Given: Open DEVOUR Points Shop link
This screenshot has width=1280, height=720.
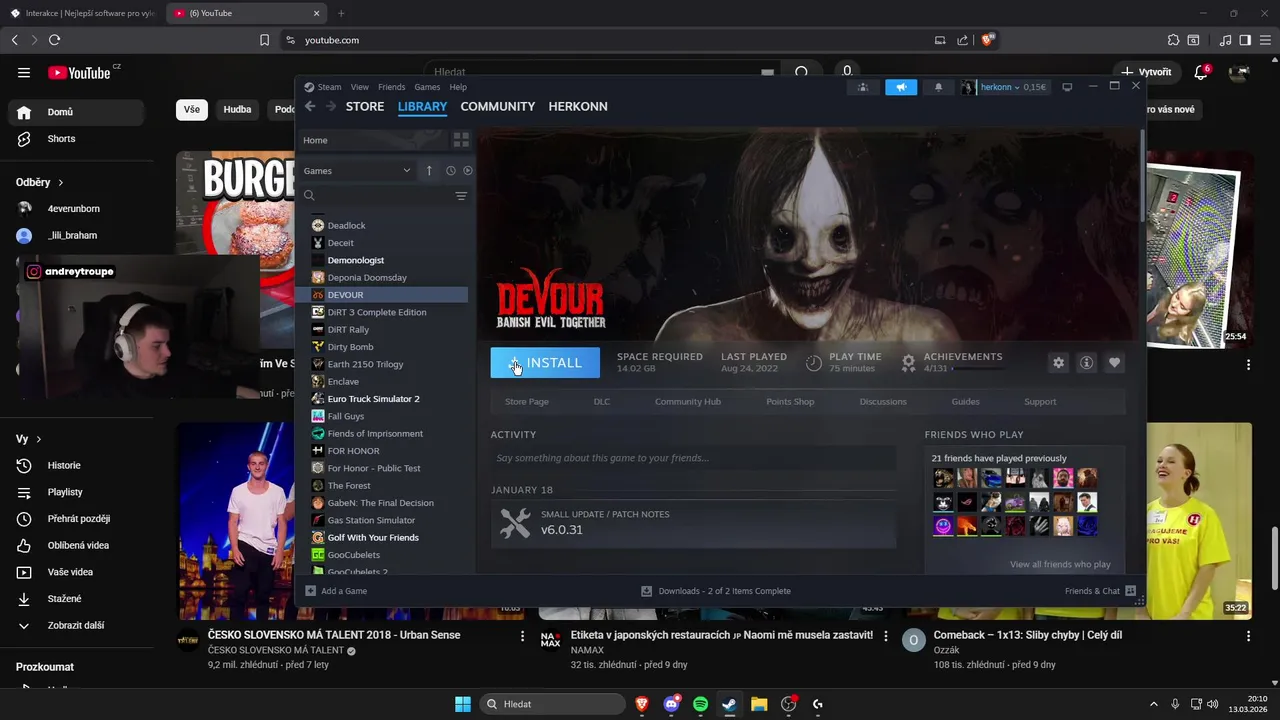Looking at the screenshot, I should pos(790,402).
